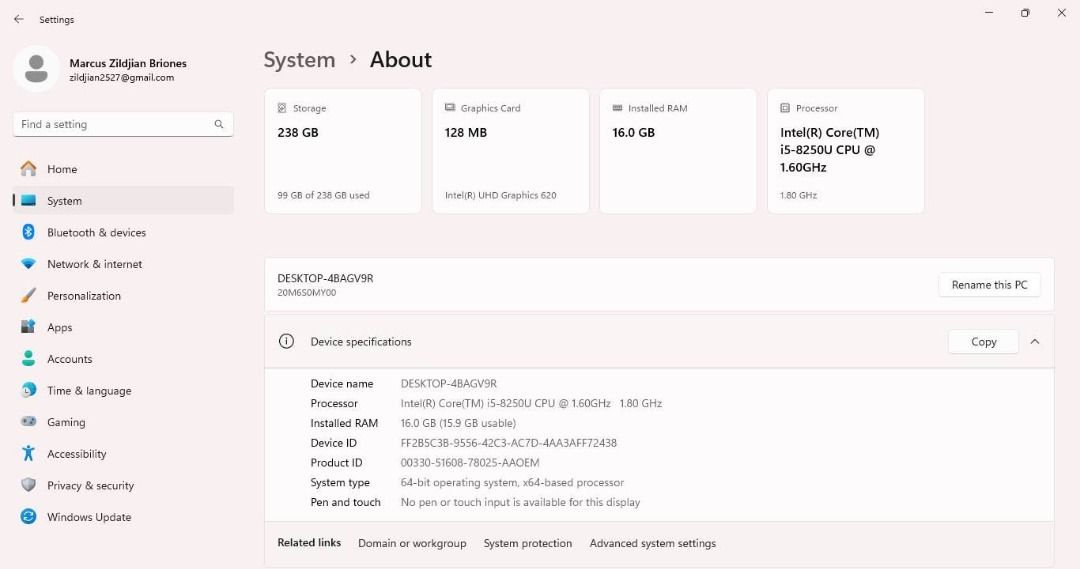The height and width of the screenshot is (569, 1080).
Task: Click the Apps icon in sidebar
Action: [28, 327]
